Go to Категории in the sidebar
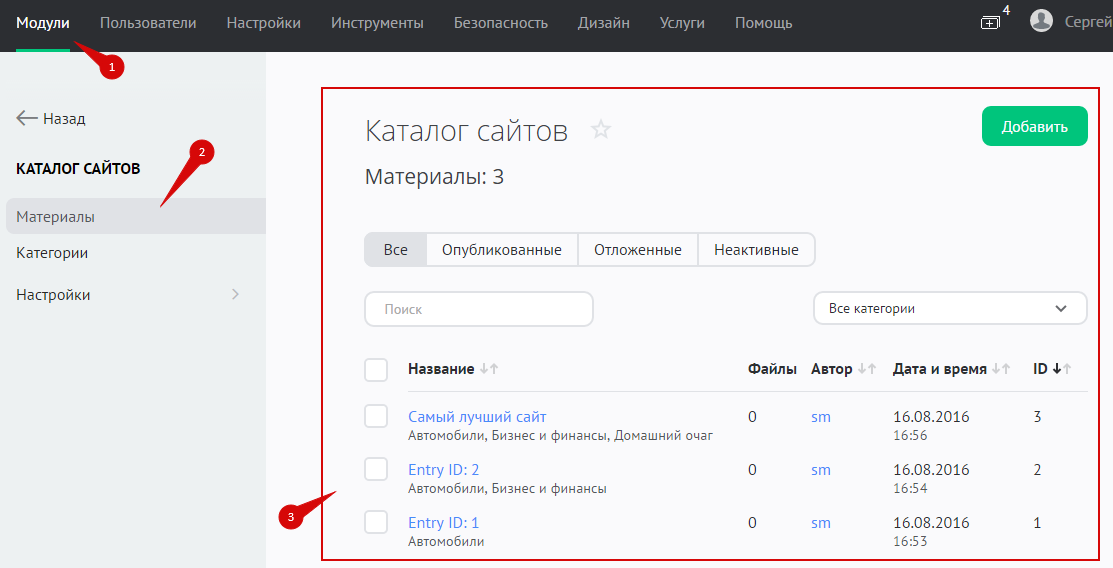1113x568 pixels. (x=52, y=253)
